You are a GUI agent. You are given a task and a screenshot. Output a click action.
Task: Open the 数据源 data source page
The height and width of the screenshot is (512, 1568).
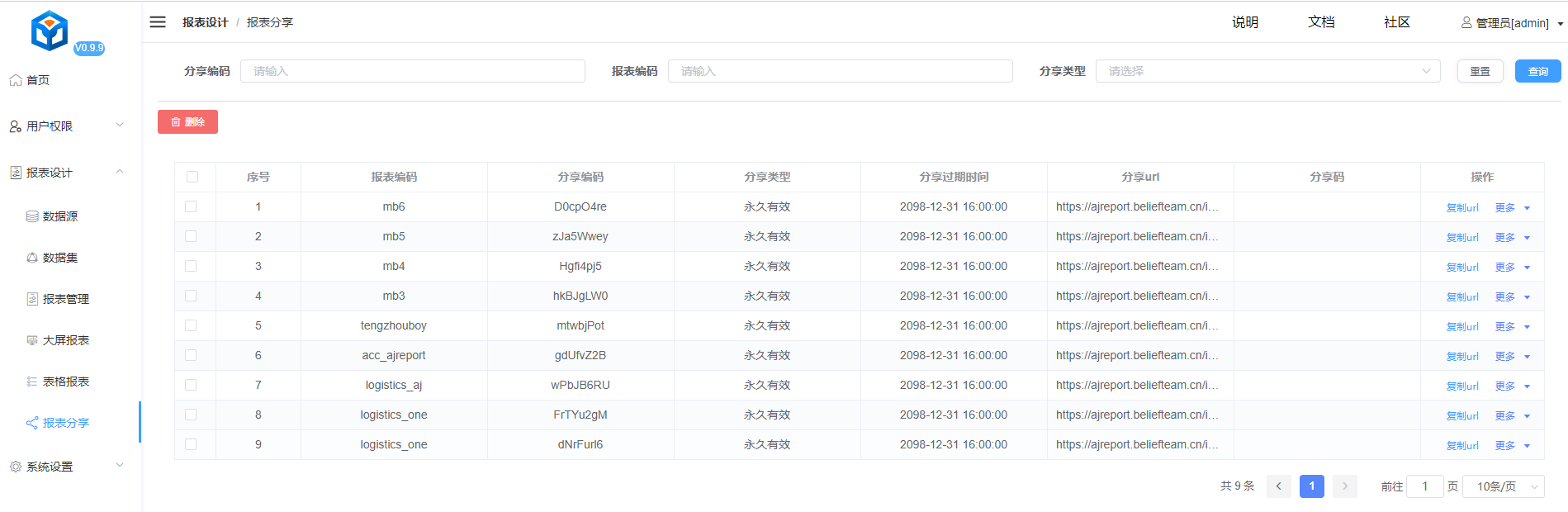click(x=59, y=216)
